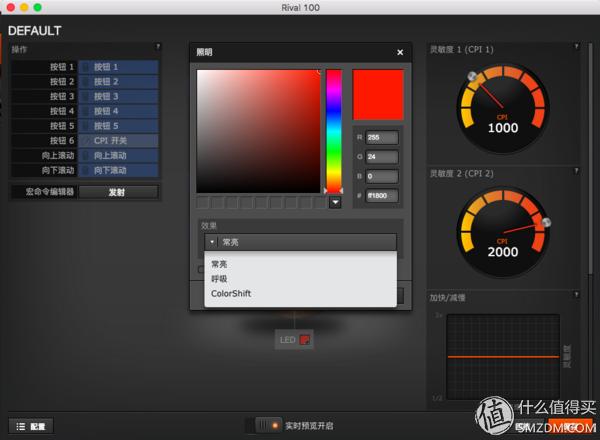Open 按钮 5 action assignment

click(118, 126)
